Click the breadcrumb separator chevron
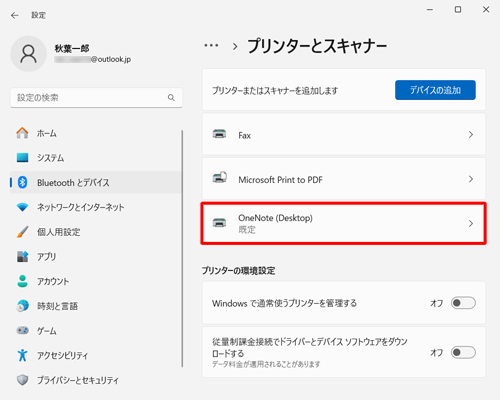 (235, 46)
